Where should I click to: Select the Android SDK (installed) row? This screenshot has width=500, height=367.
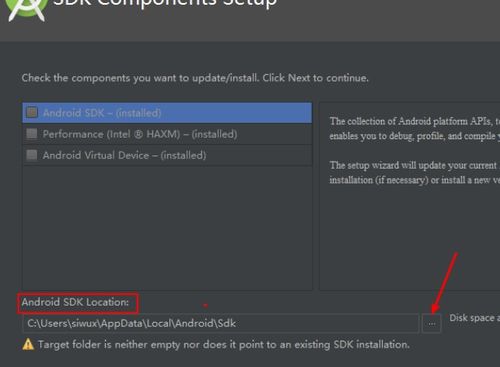point(167,113)
